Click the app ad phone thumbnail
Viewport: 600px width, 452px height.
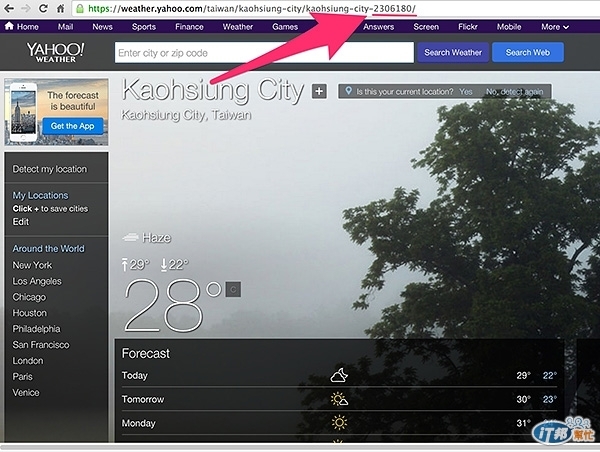point(24,112)
